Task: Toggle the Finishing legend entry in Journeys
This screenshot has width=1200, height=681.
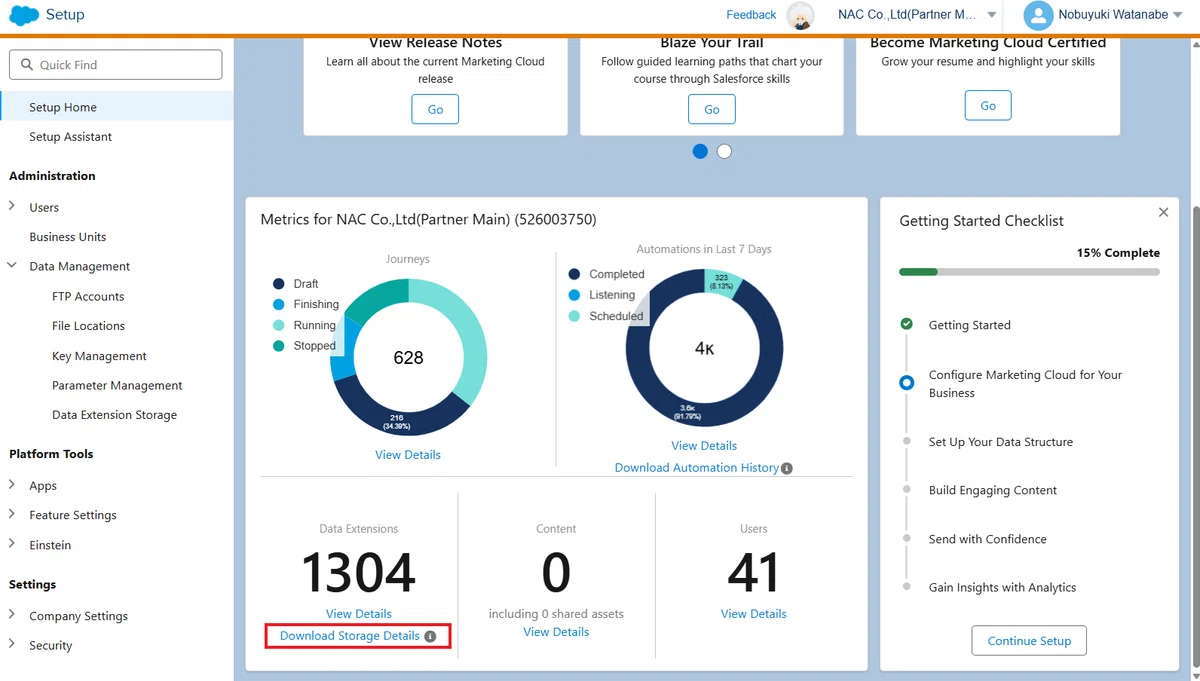Action: pos(305,304)
